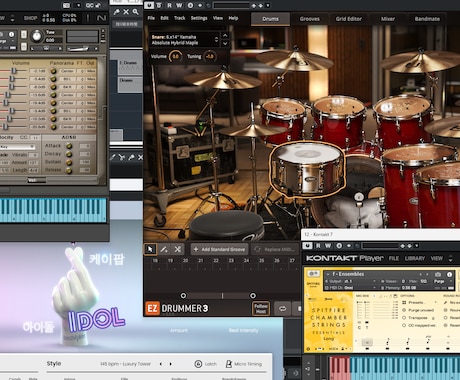Click the drum throne in EZdrummer
460x380 pixels.
pyautogui.click(x=227, y=225)
